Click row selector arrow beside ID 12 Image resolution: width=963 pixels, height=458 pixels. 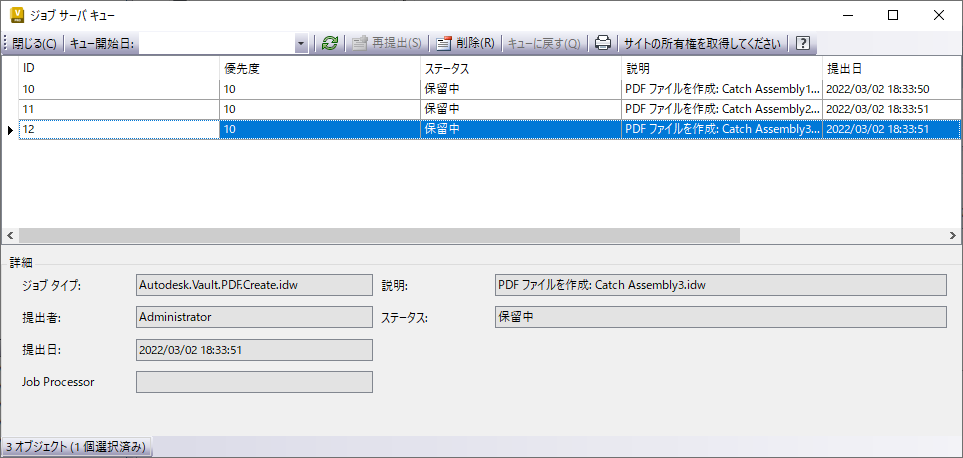pos(10,130)
